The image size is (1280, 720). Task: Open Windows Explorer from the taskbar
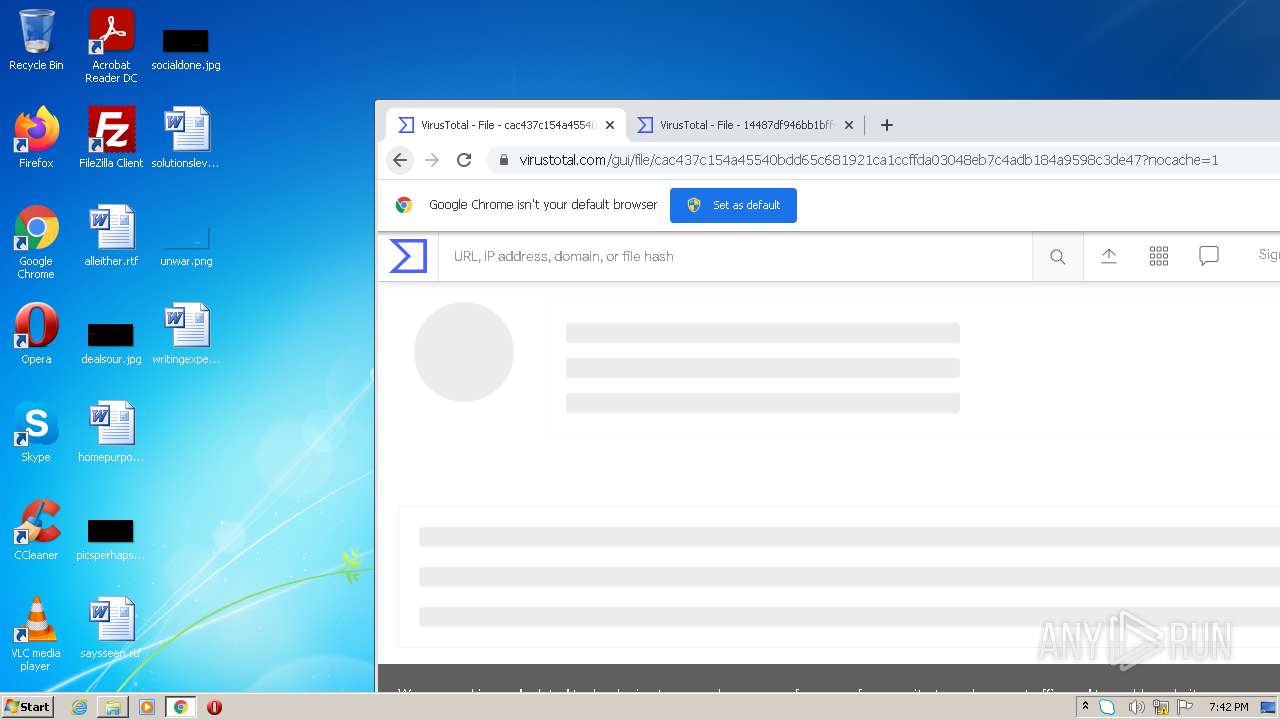click(113, 707)
